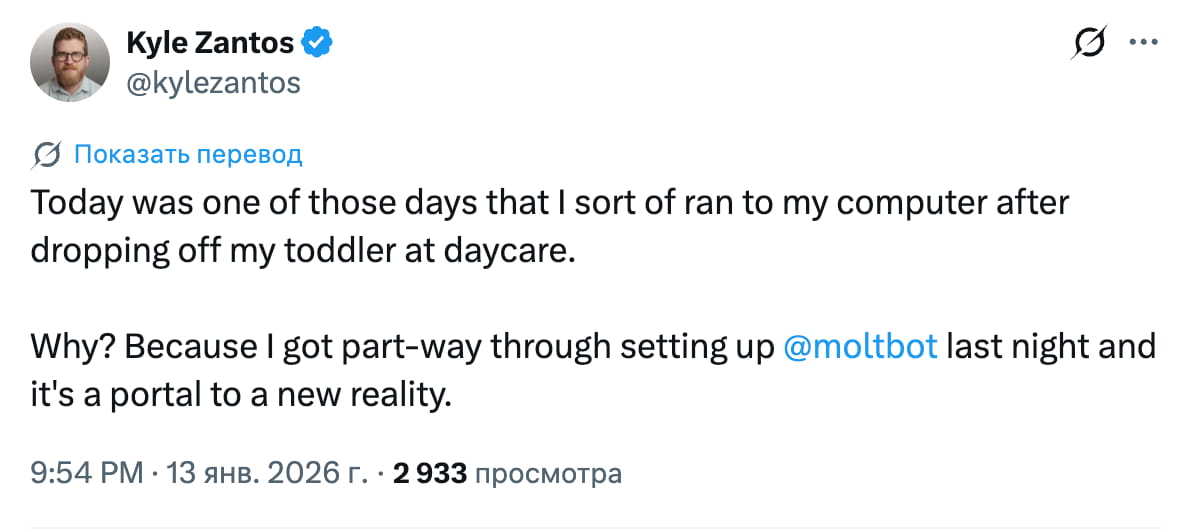Click the word Today in the tweet
The image size is (1186, 530).
pos(77,203)
